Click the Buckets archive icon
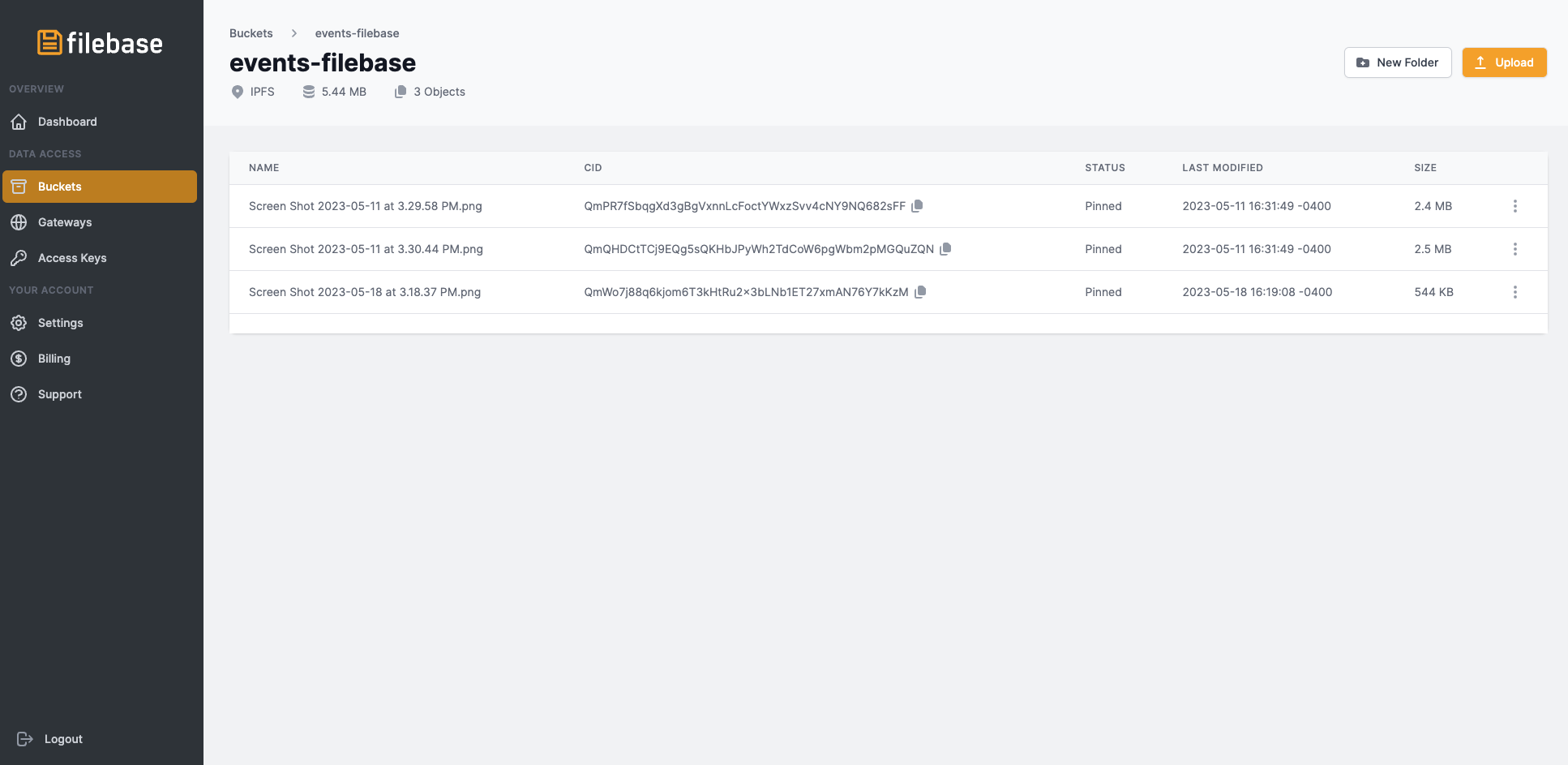This screenshot has width=1568, height=765. coord(19,187)
